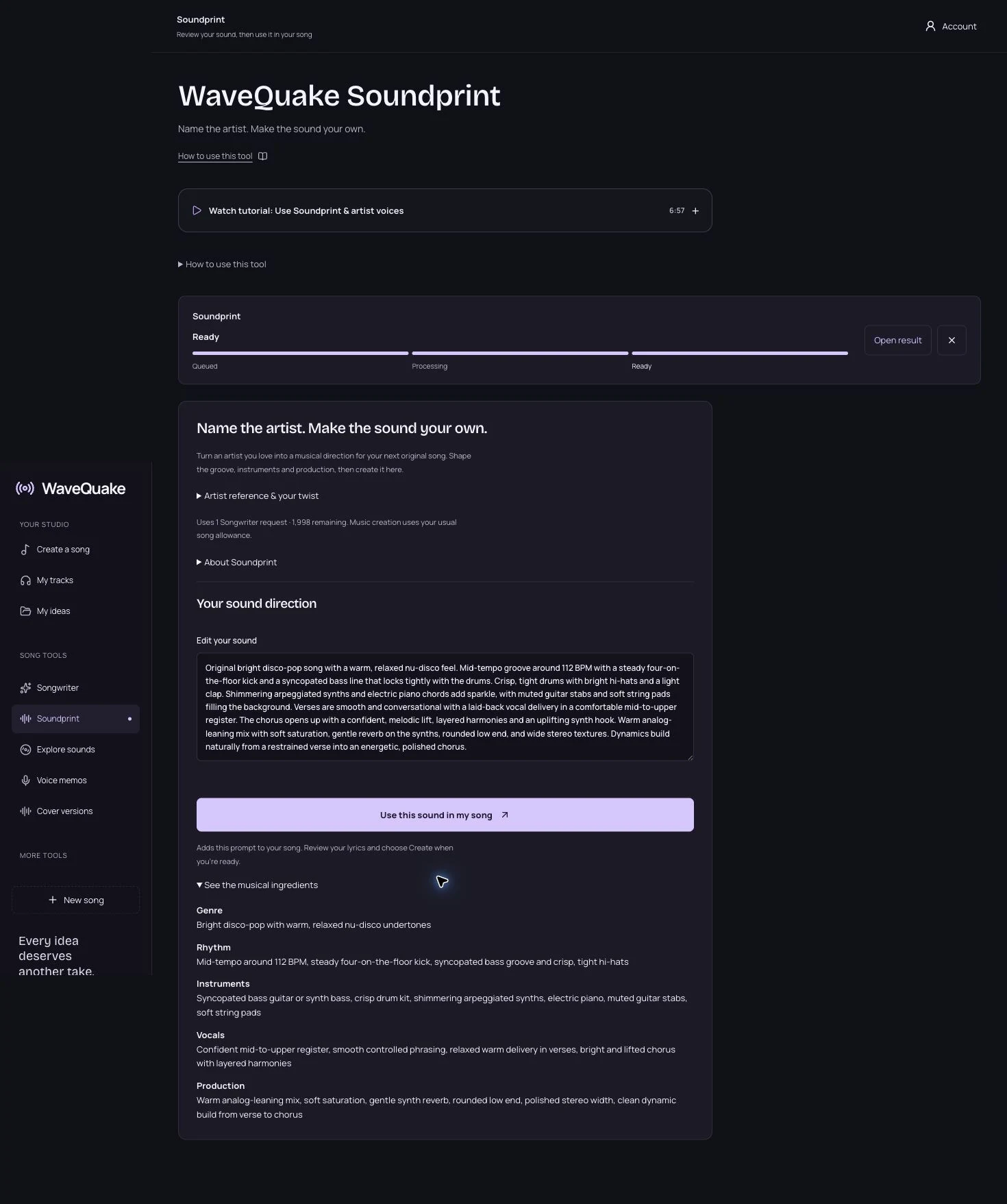Select Soundprint in the sidebar menu
This screenshot has height=1204, width=1007.
[x=75, y=719]
